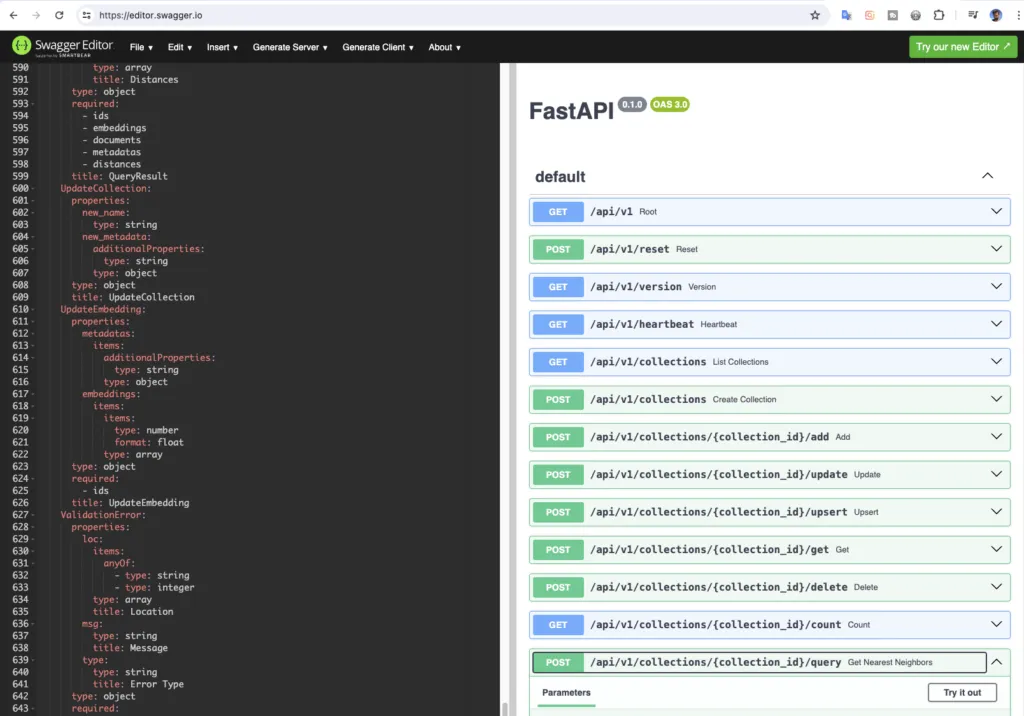Click the OAS 3.0 badge
The height and width of the screenshot is (716, 1024).
coord(669,105)
